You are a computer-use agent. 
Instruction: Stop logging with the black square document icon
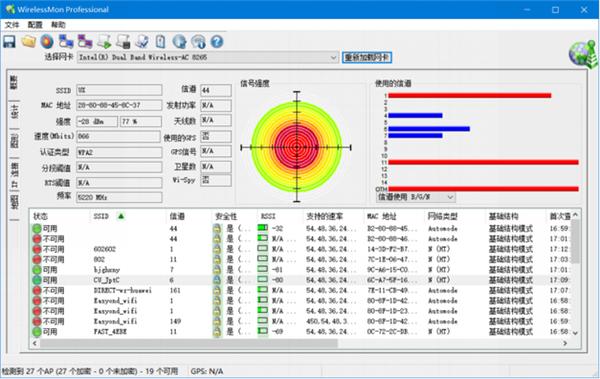pos(123,41)
